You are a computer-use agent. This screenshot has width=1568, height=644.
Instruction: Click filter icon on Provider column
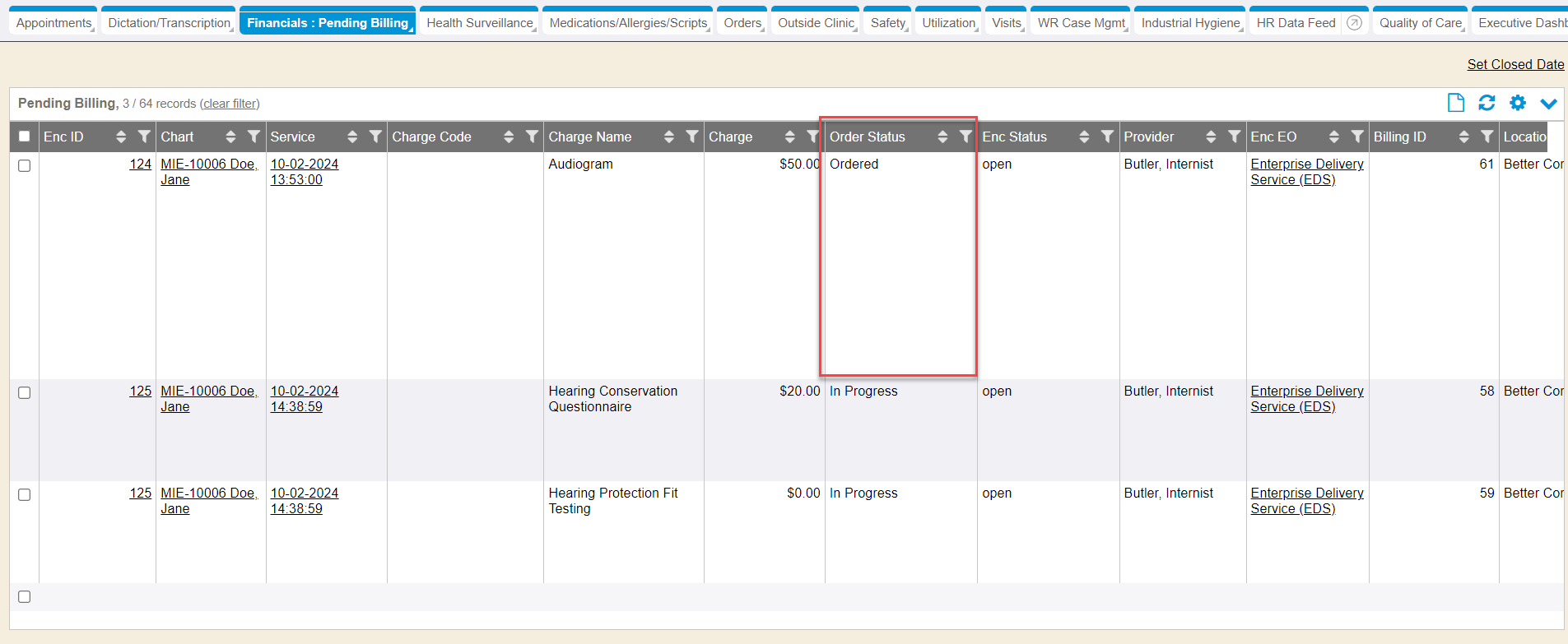pyautogui.click(x=1234, y=137)
